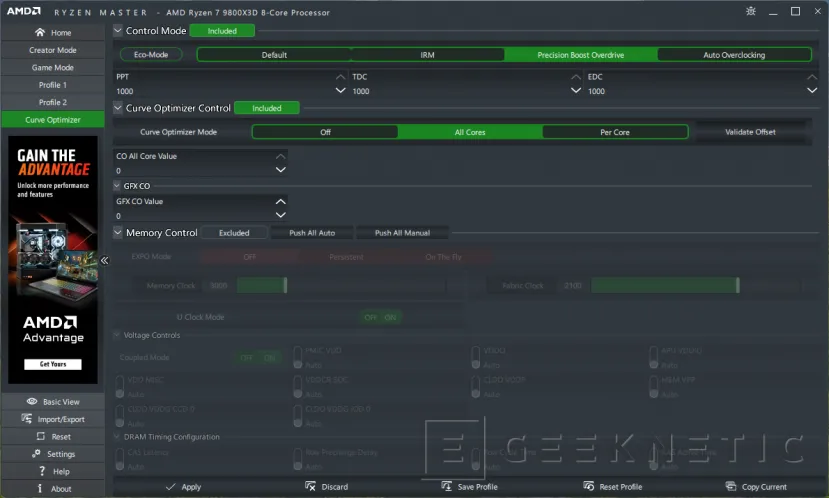Click the AMD Advantage ad banner image
The image size is (829, 498).
point(53,260)
